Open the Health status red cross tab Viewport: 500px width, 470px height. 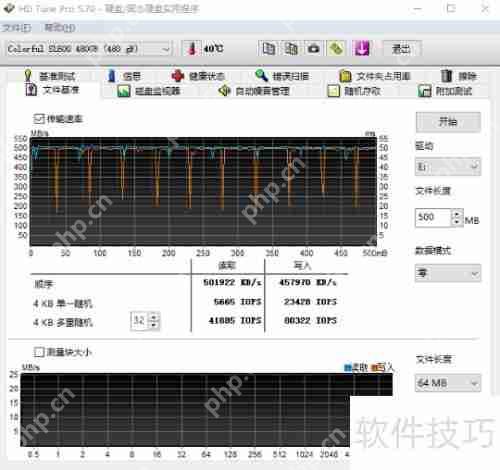click(198, 76)
